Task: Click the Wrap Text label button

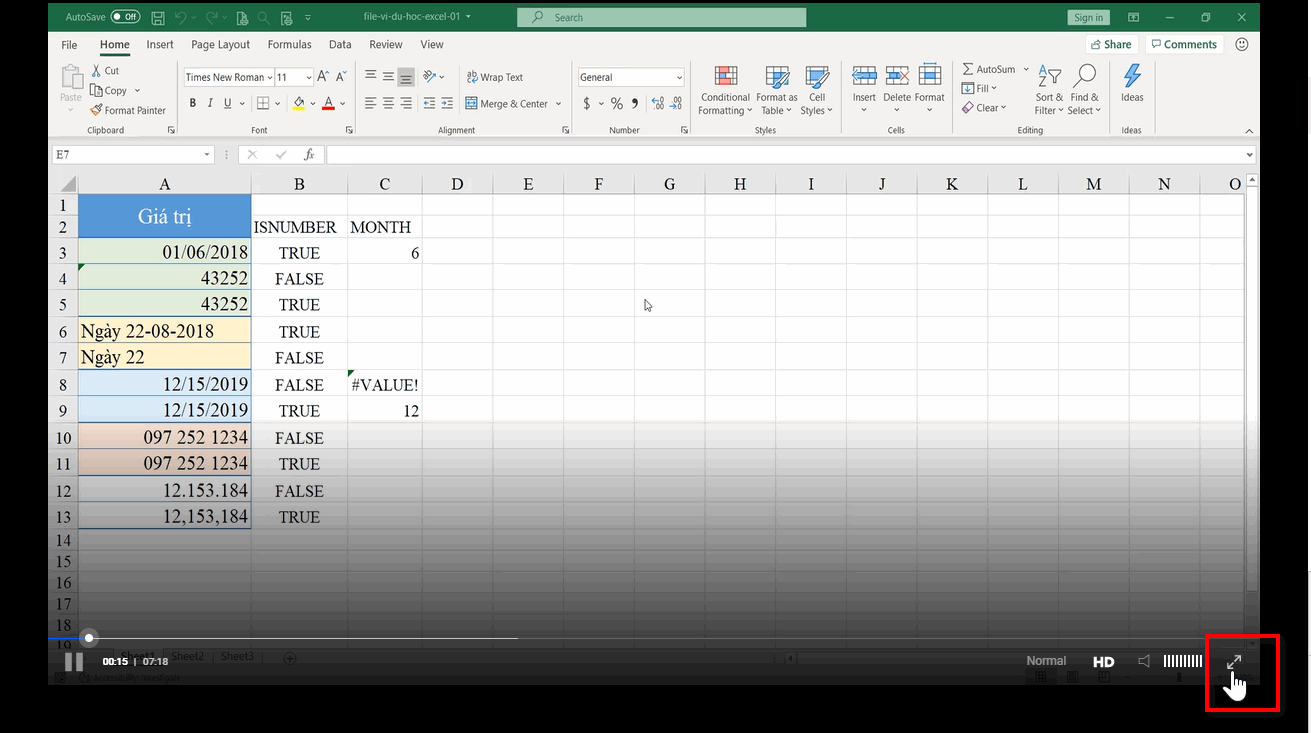Action: (502, 77)
